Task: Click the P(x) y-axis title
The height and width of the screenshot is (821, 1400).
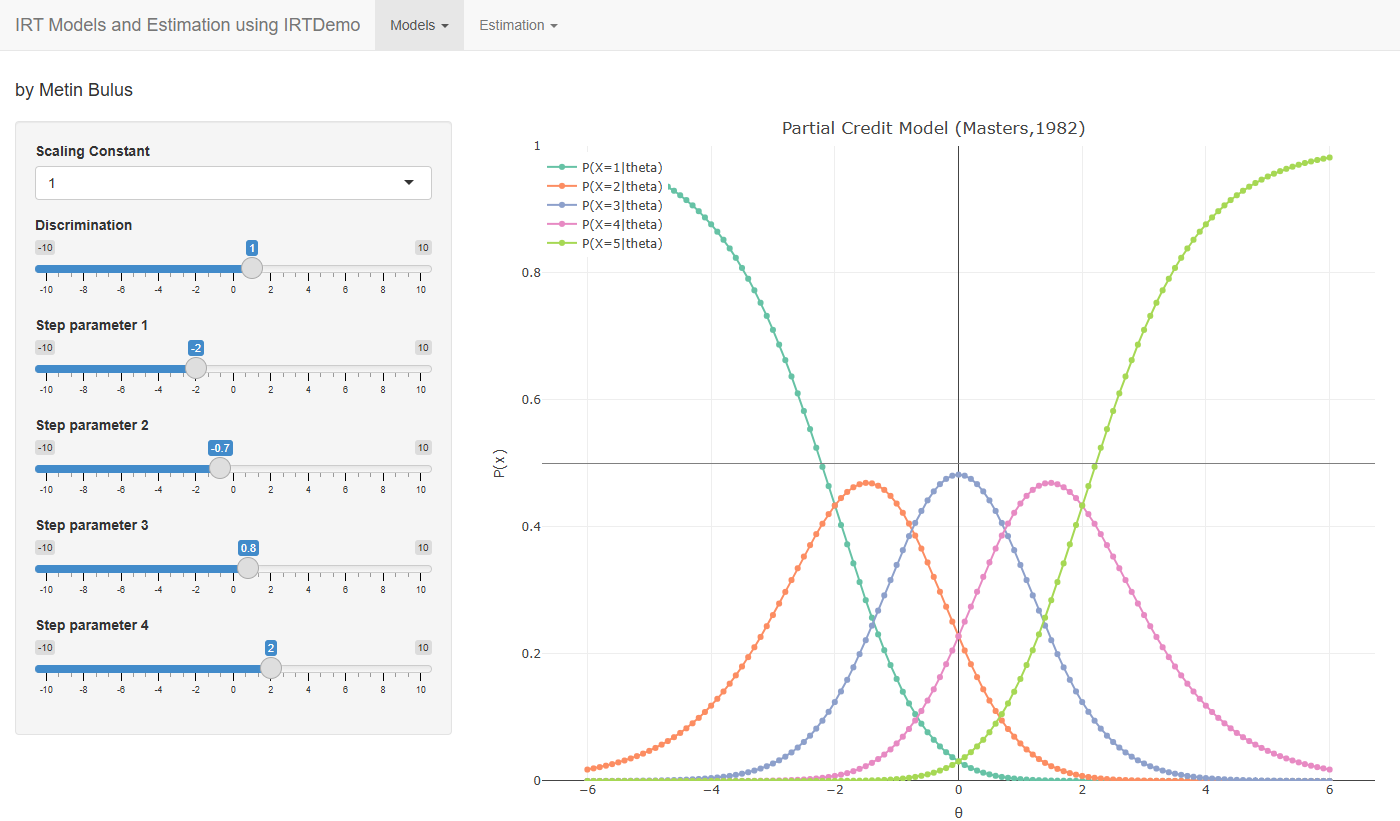Action: pyautogui.click(x=501, y=463)
